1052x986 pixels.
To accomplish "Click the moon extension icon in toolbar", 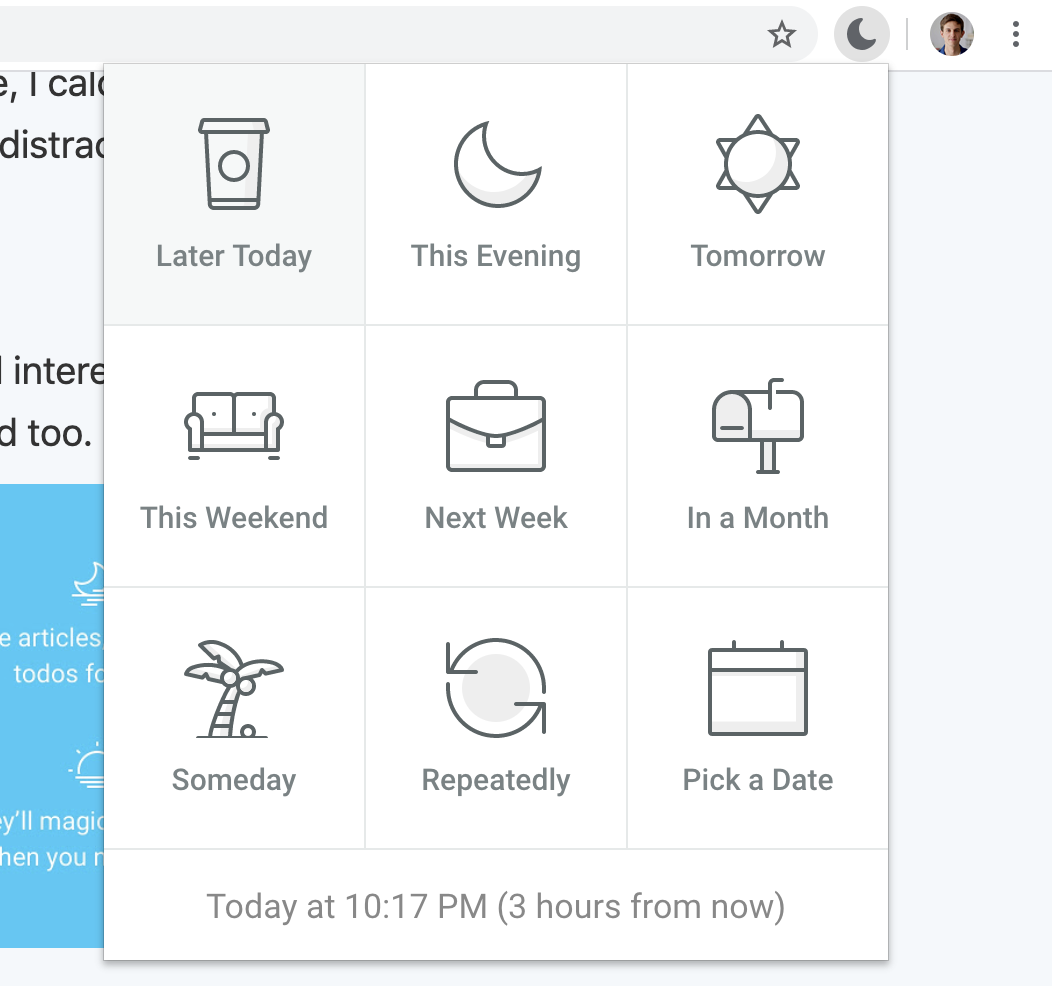I will (x=861, y=34).
